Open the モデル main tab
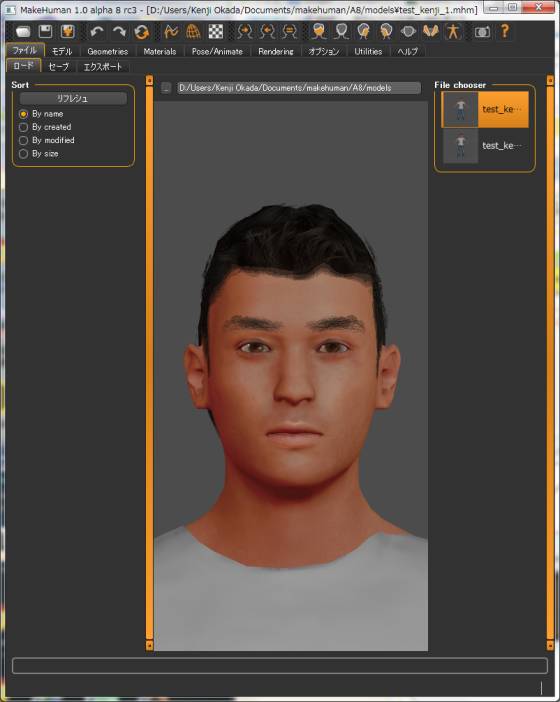The image size is (560, 702). [x=62, y=51]
